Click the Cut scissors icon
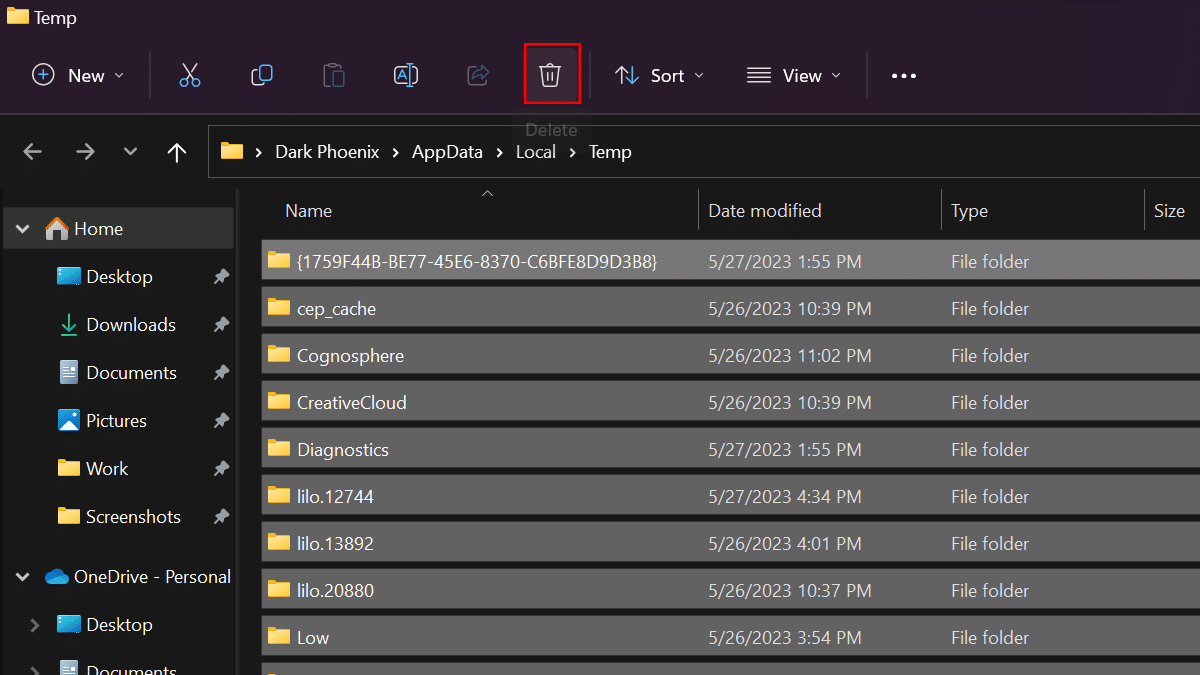1200x675 pixels. (190, 75)
